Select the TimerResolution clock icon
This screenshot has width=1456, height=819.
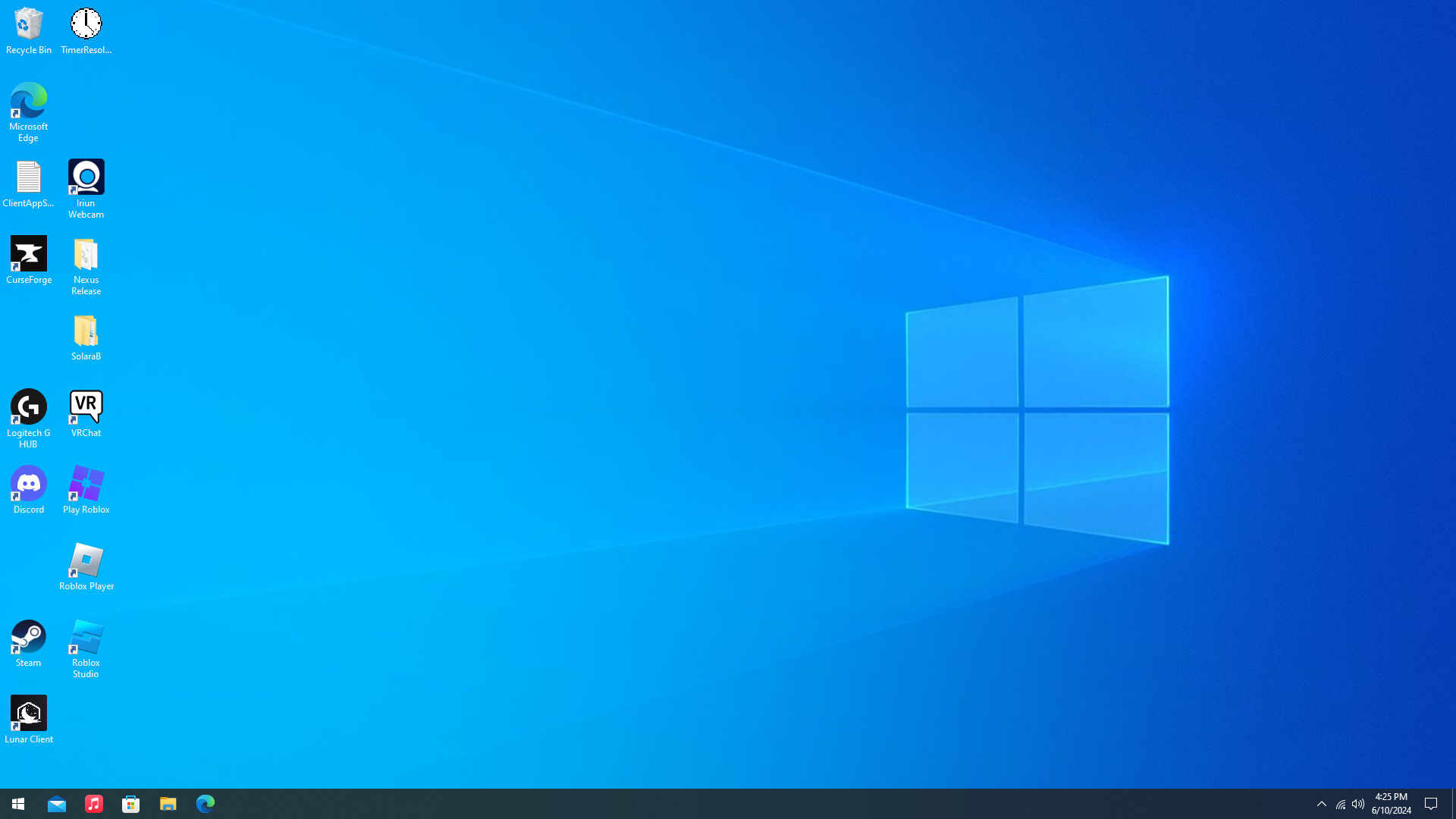(86, 24)
